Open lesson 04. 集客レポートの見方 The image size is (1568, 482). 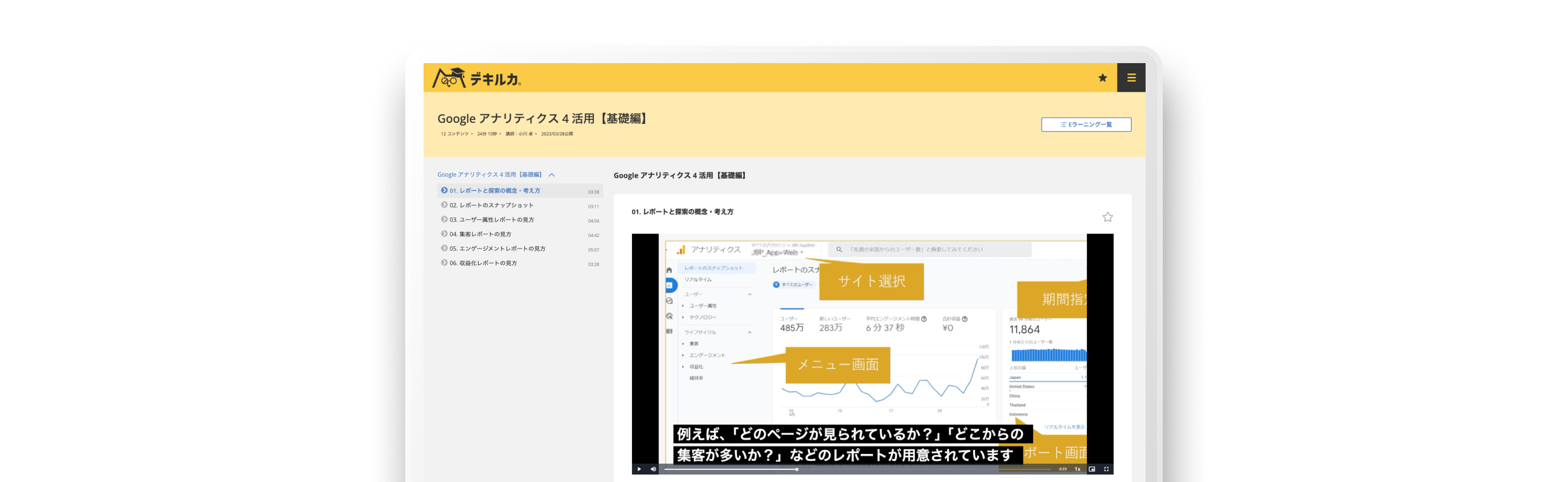pyautogui.click(x=520, y=235)
